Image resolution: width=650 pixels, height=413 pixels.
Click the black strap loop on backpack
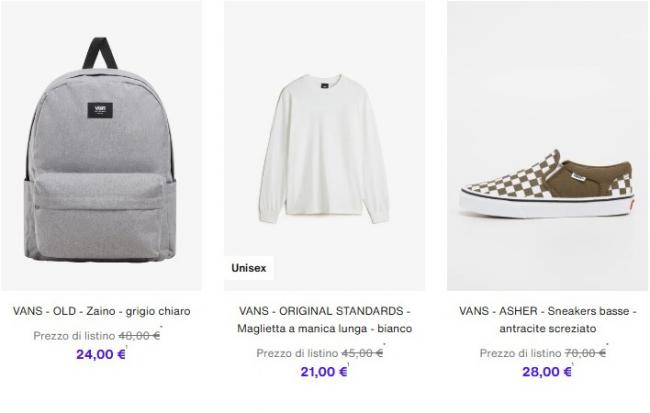tap(99, 53)
